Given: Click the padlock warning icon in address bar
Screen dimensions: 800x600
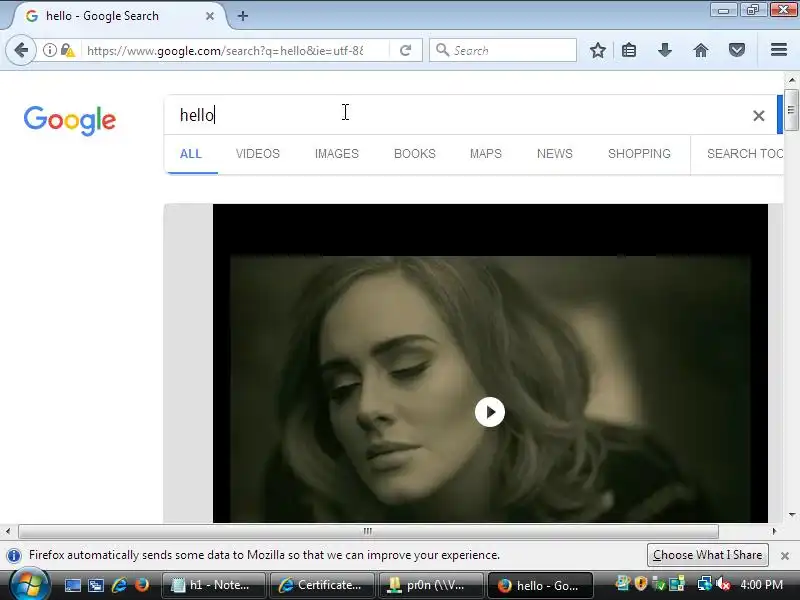Looking at the screenshot, I should click(67, 50).
